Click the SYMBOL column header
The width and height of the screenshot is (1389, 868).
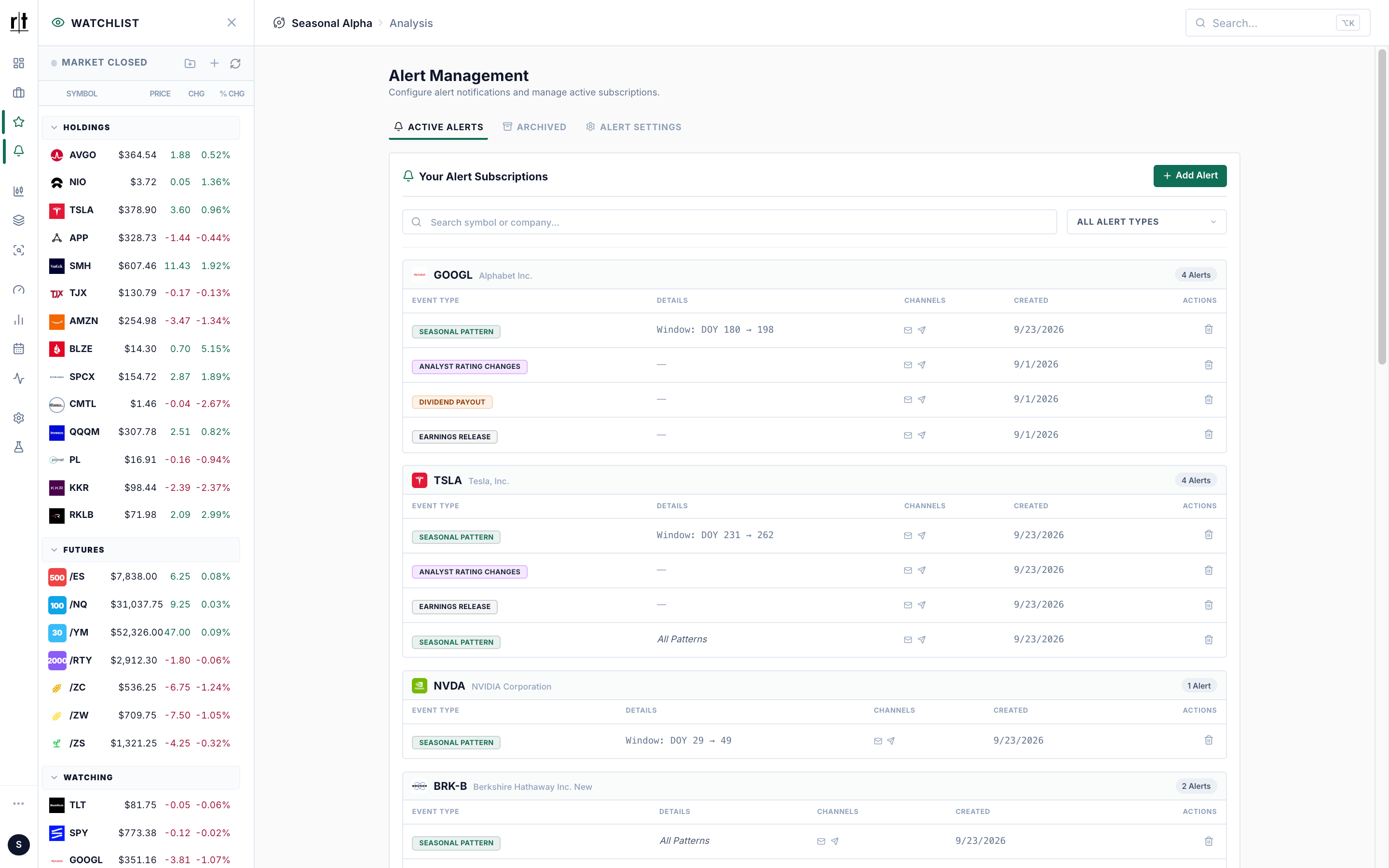pyautogui.click(x=82, y=94)
